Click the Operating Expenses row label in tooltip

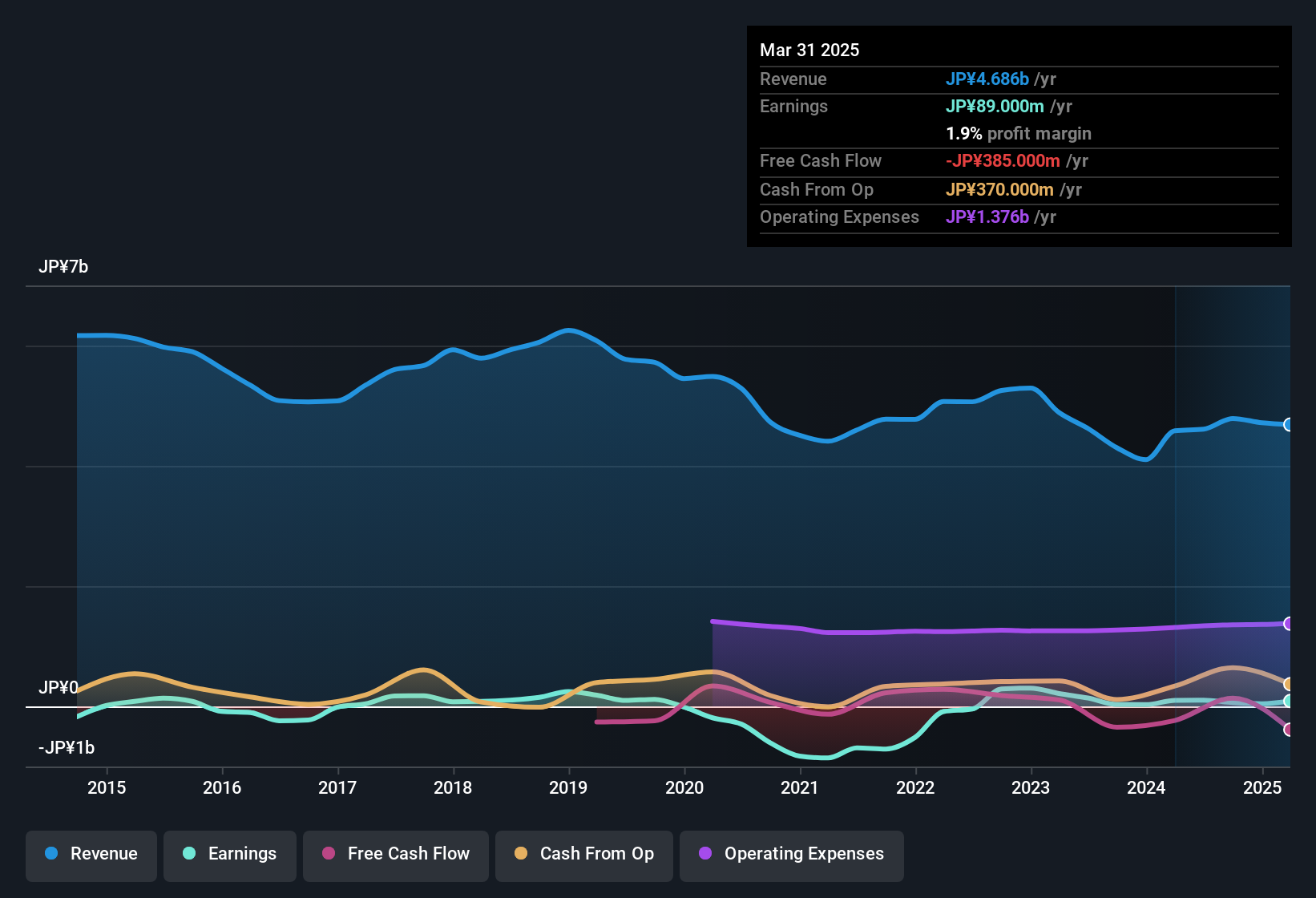[839, 216]
